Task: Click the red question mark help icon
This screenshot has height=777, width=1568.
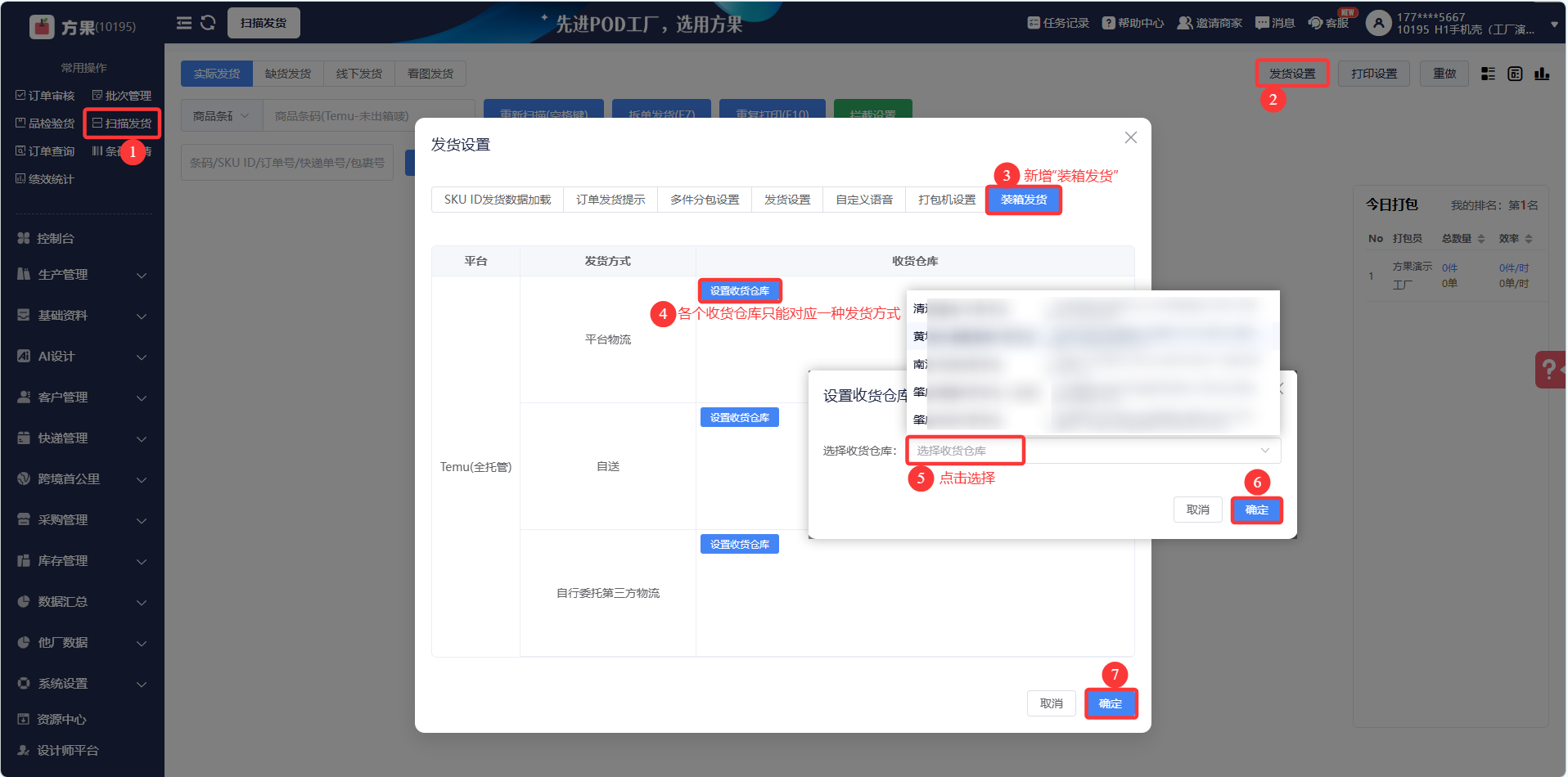Action: pyautogui.click(x=1550, y=370)
